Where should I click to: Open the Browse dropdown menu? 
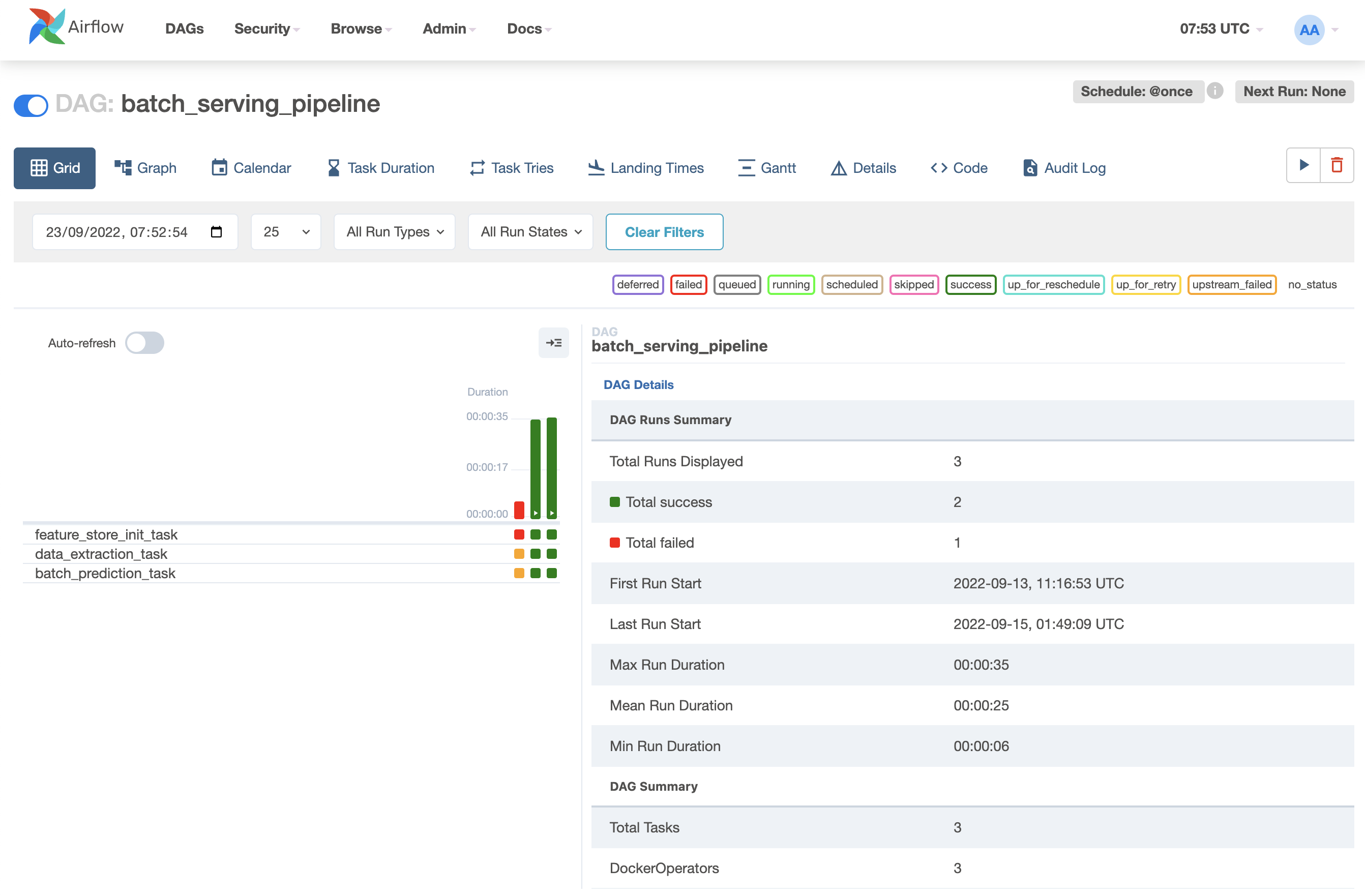click(361, 28)
